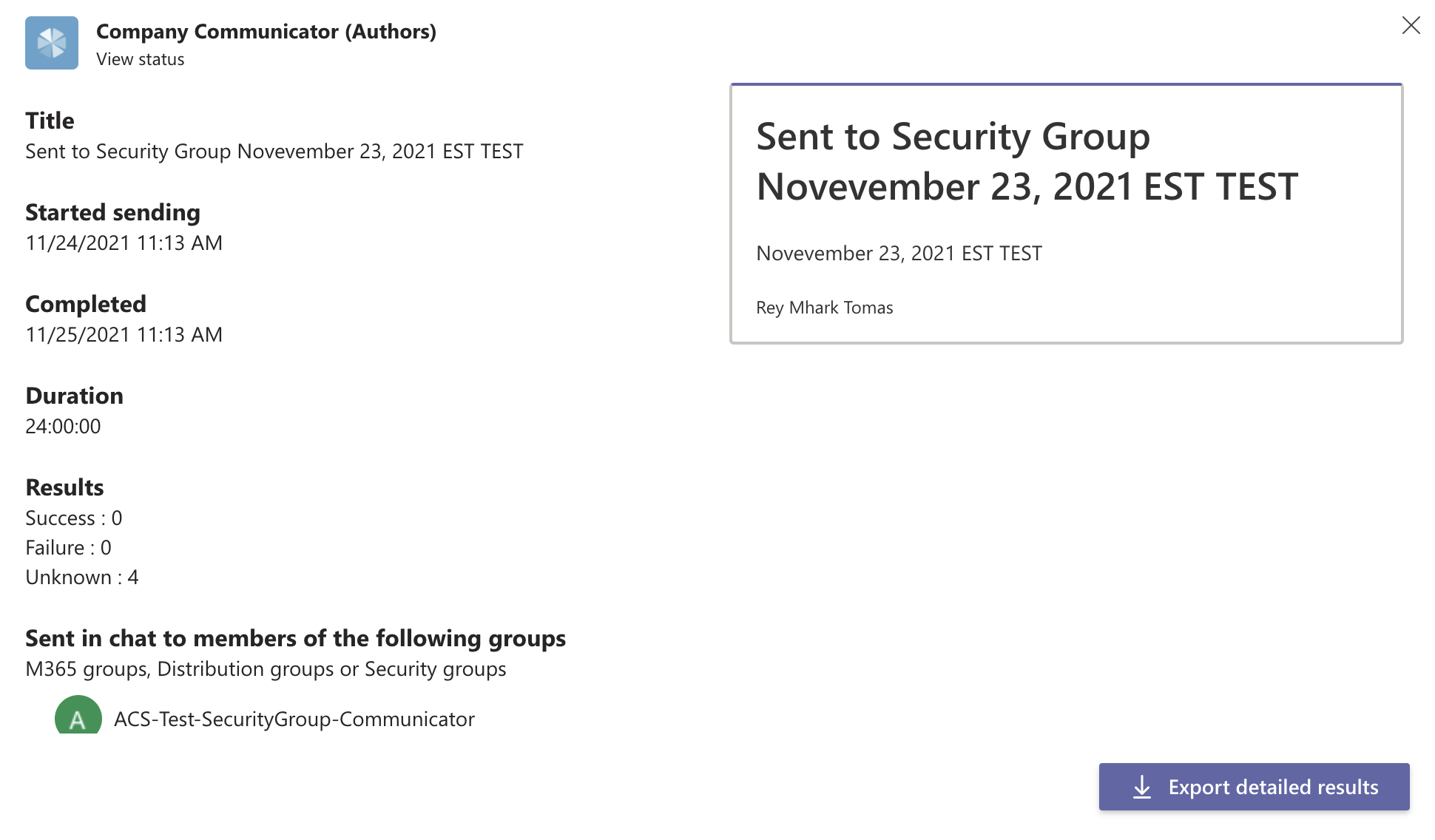Click the card headline 'Sent to Security Group'
This screenshot has height=840, width=1435.
(x=953, y=136)
